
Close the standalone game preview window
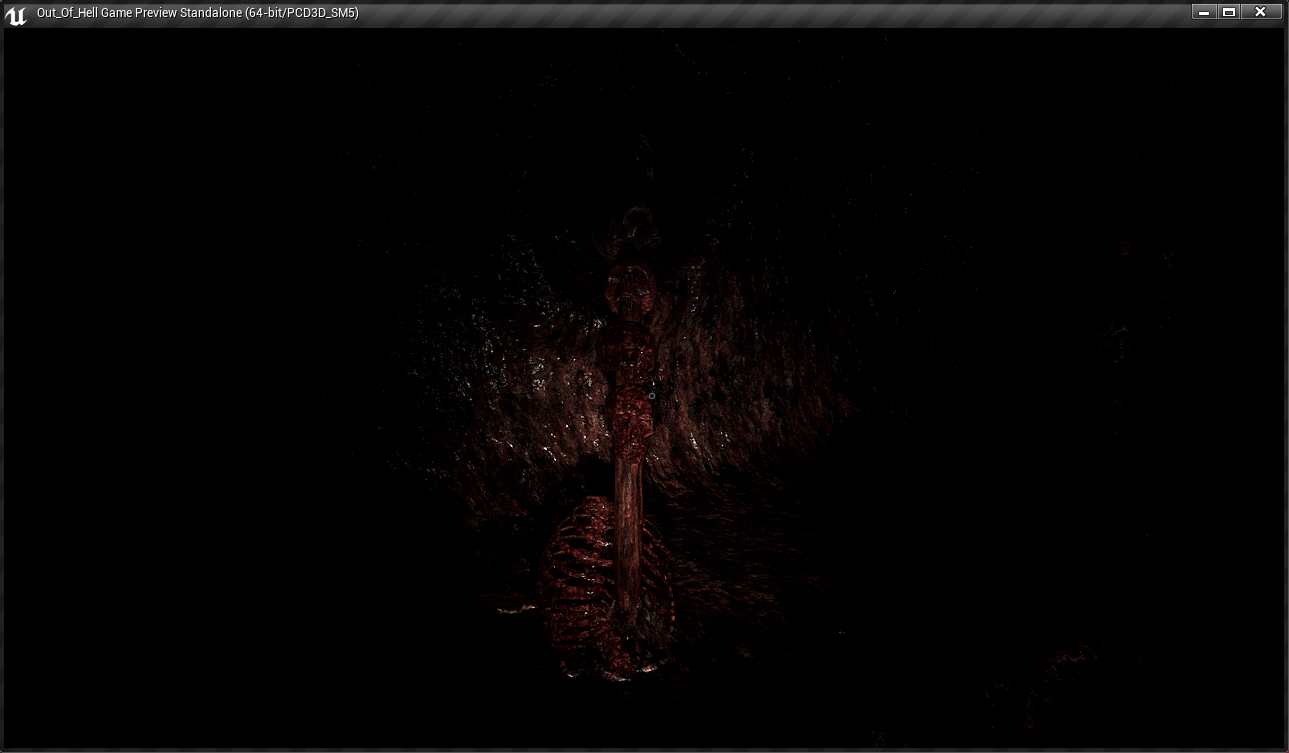click(1260, 12)
